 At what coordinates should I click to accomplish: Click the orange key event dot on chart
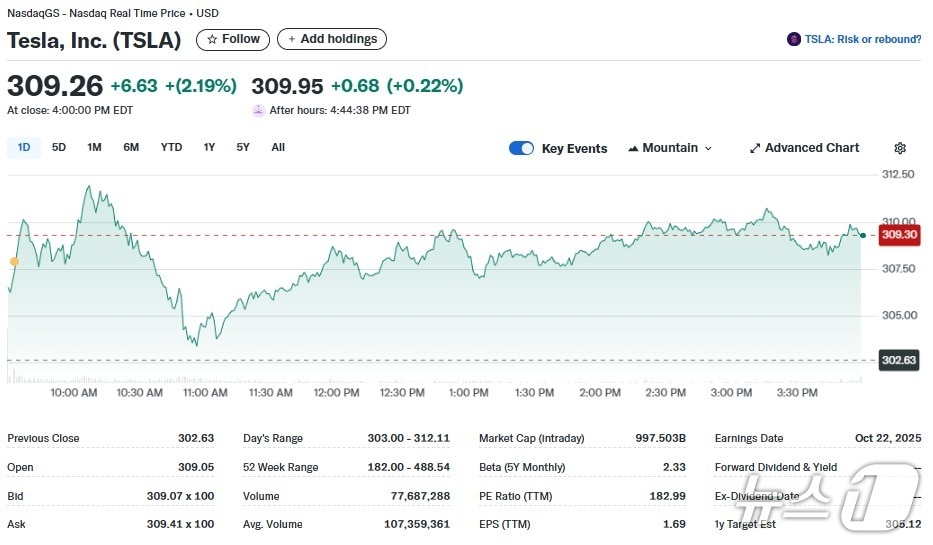[14, 262]
